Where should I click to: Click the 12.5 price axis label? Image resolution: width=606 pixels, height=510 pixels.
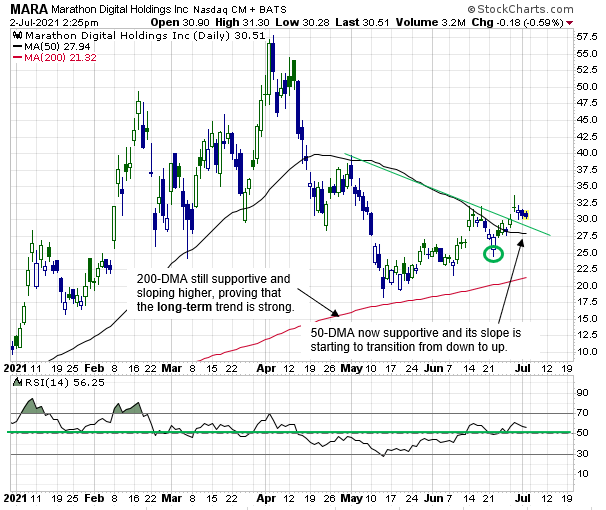coord(587,335)
